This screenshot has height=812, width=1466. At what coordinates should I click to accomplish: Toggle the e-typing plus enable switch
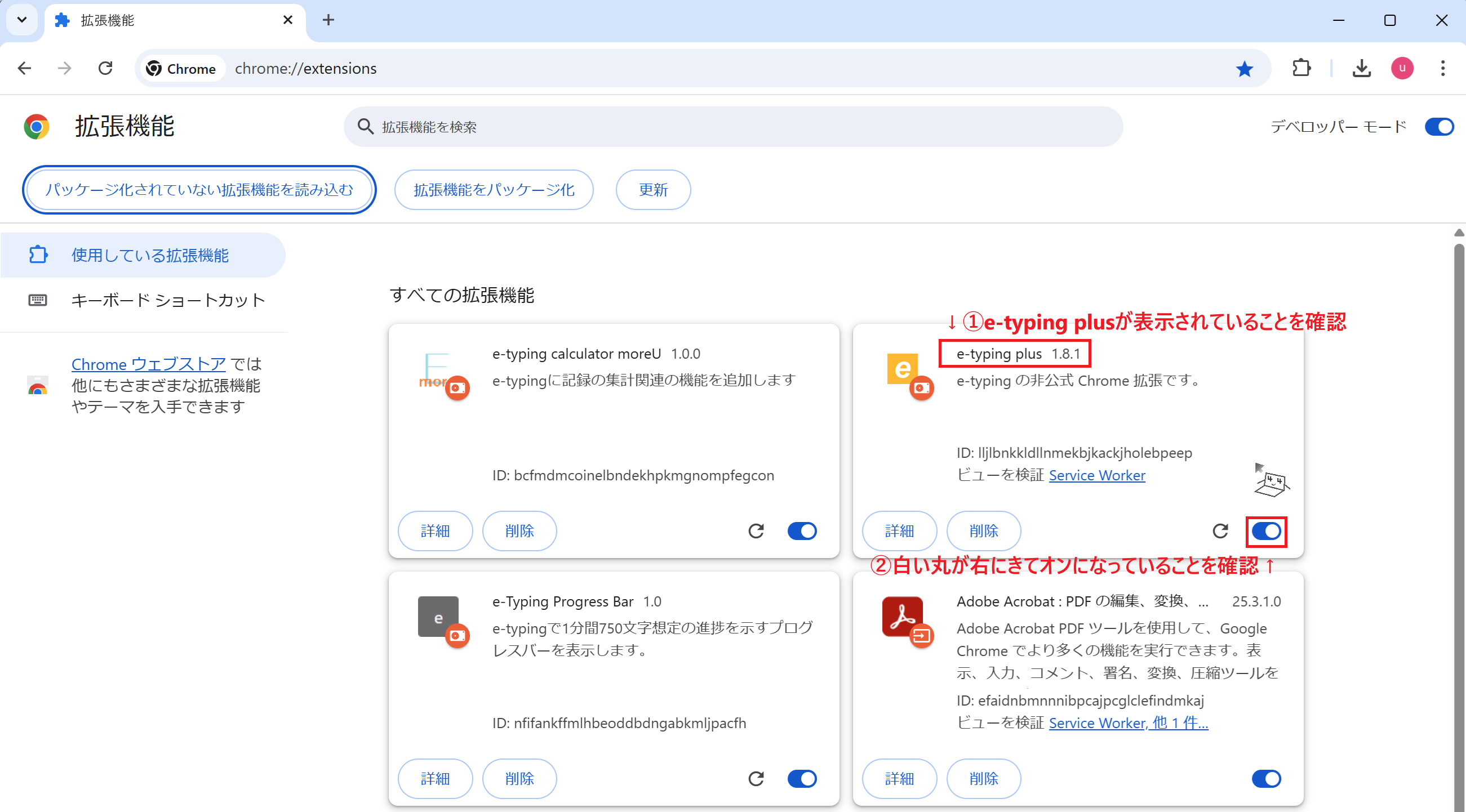(1266, 531)
